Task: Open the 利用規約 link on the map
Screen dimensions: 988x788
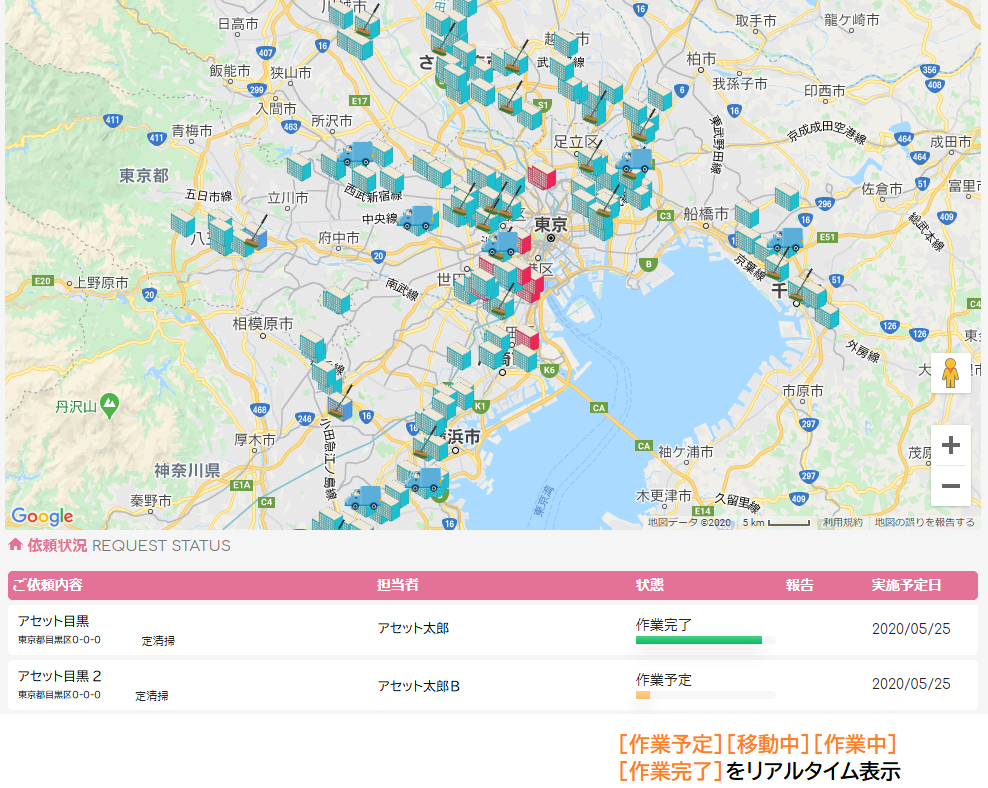Action: point(842,522)
